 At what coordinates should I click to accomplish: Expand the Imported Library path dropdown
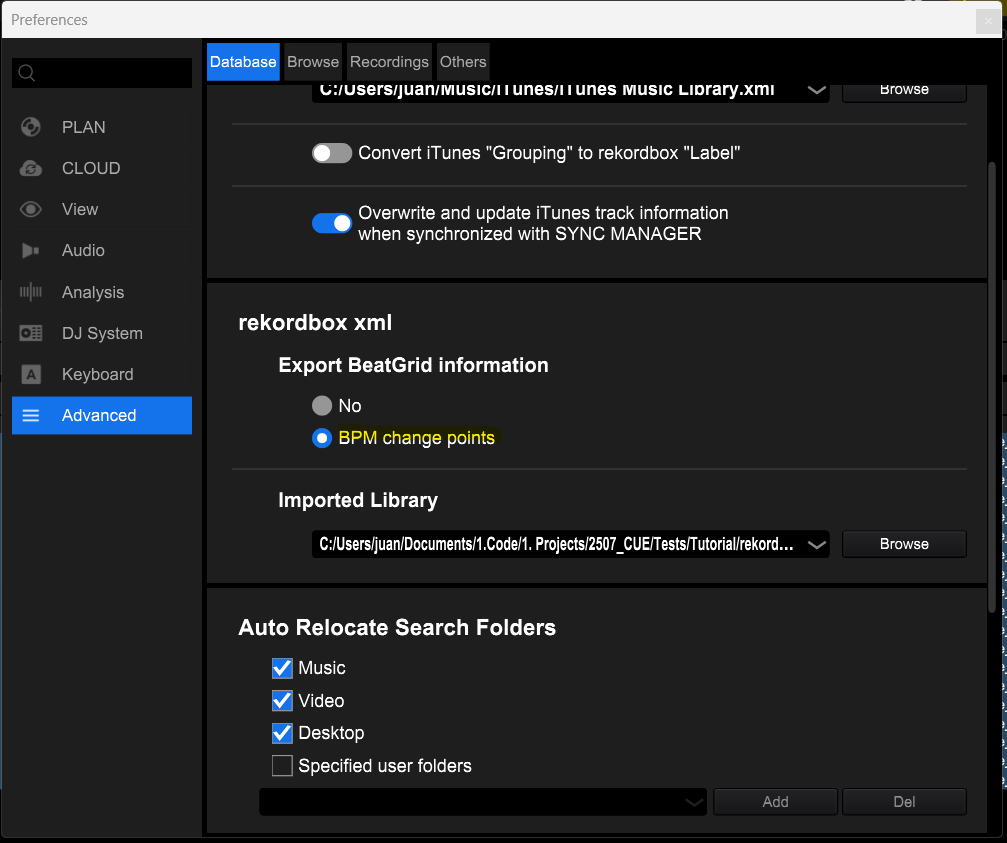point(816,544)
